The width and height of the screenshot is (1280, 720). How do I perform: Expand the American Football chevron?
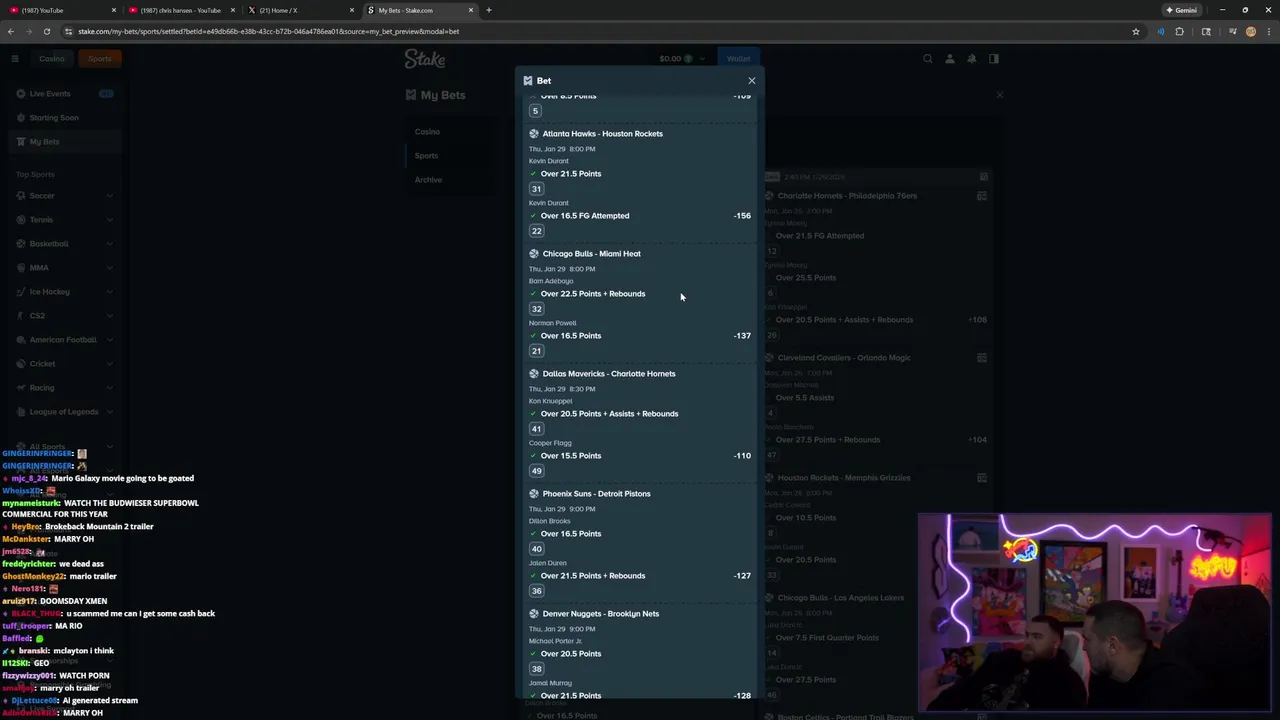click(x=110, y=340)
